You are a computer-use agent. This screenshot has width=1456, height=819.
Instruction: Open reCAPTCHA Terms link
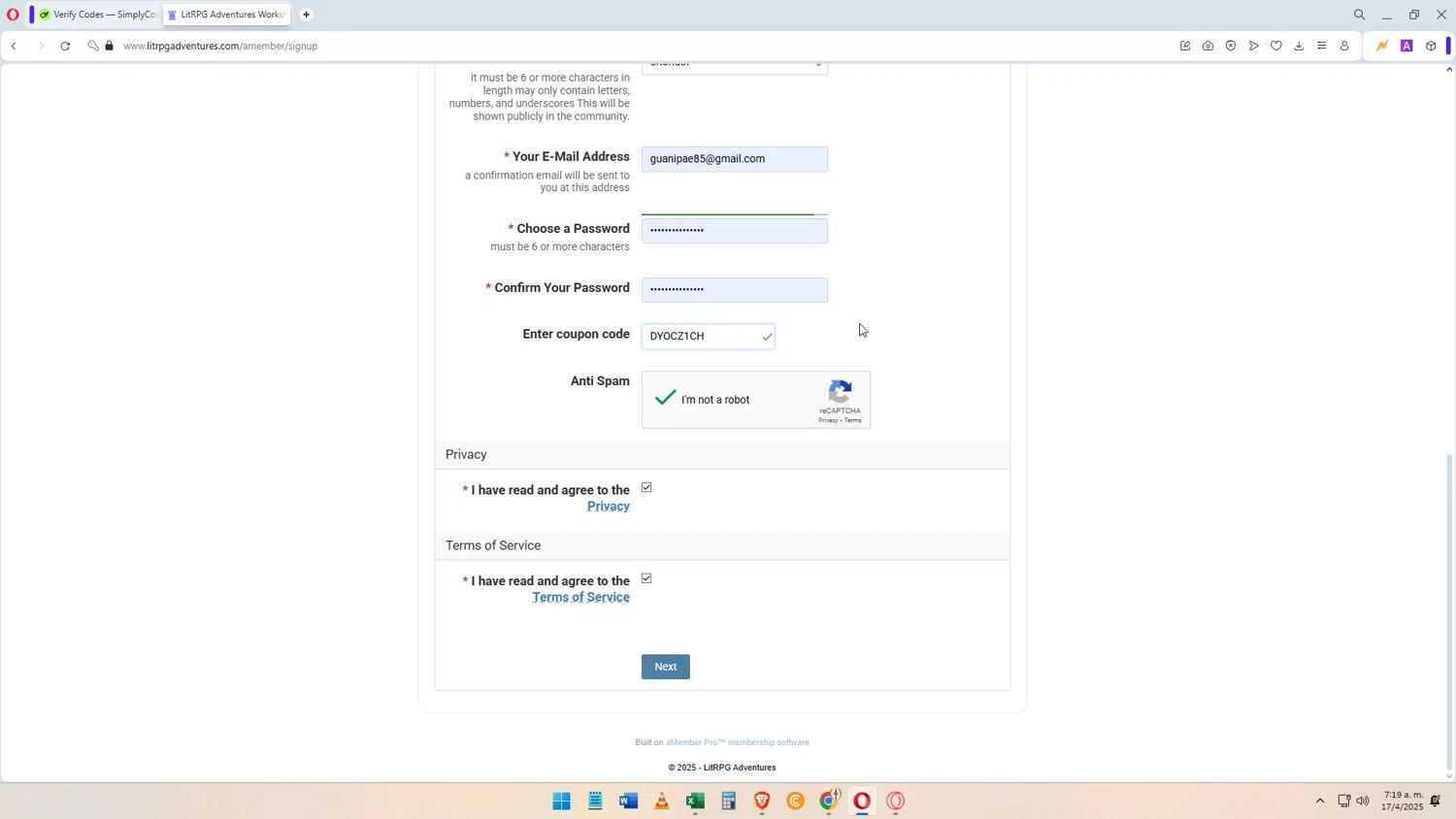(x=853, y=420)
